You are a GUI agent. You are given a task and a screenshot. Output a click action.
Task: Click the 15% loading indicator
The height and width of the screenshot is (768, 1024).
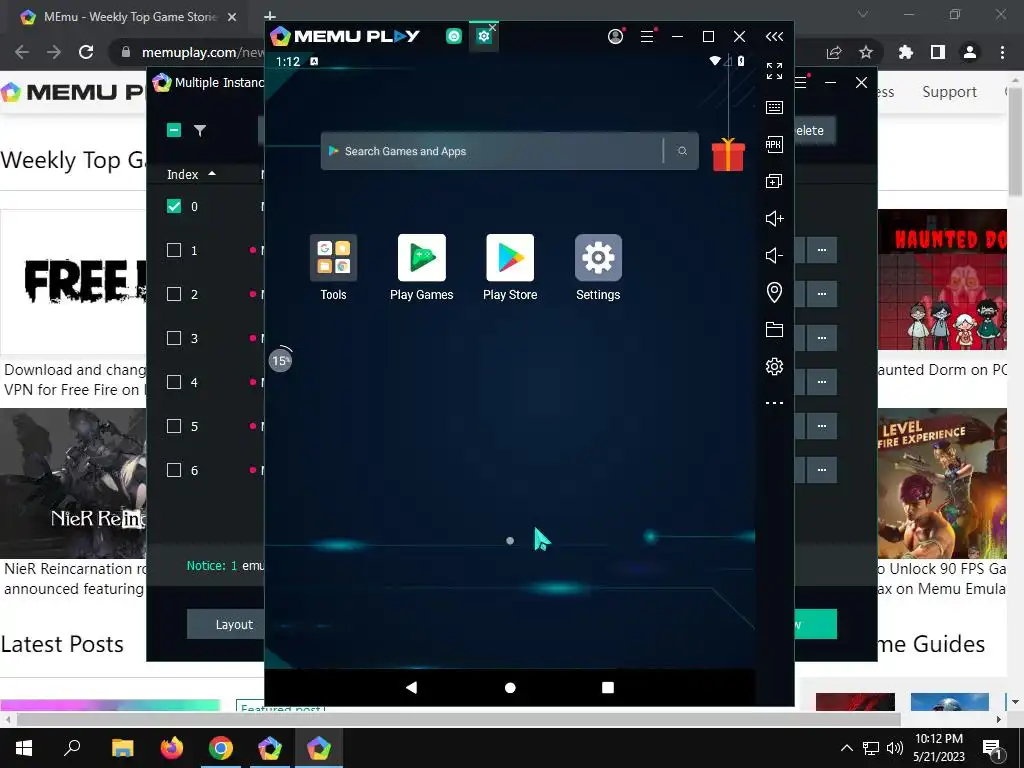[x=281, y=360]
